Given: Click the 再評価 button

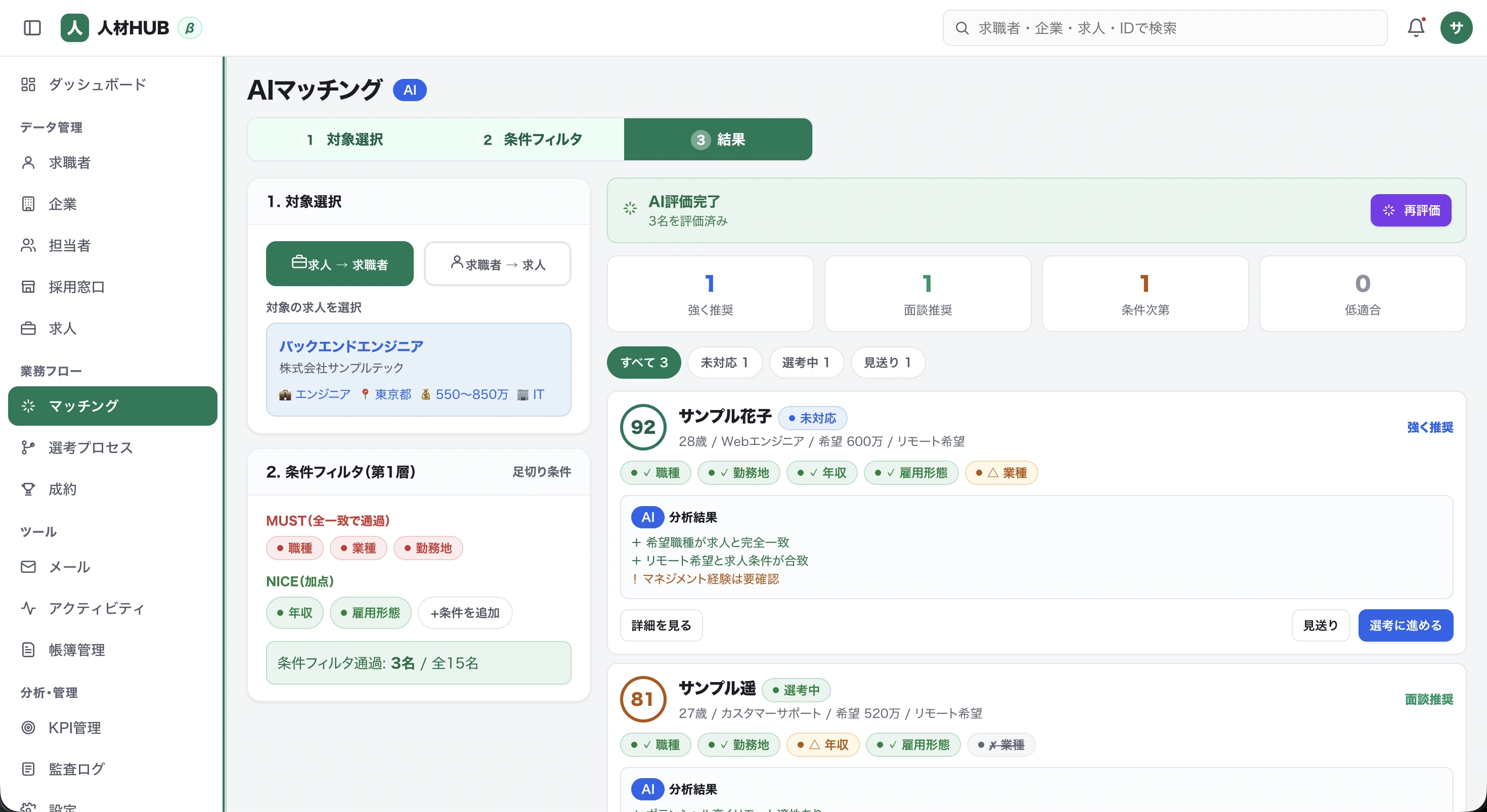Looking at the screenshot, I should (x=1411, y=210).
